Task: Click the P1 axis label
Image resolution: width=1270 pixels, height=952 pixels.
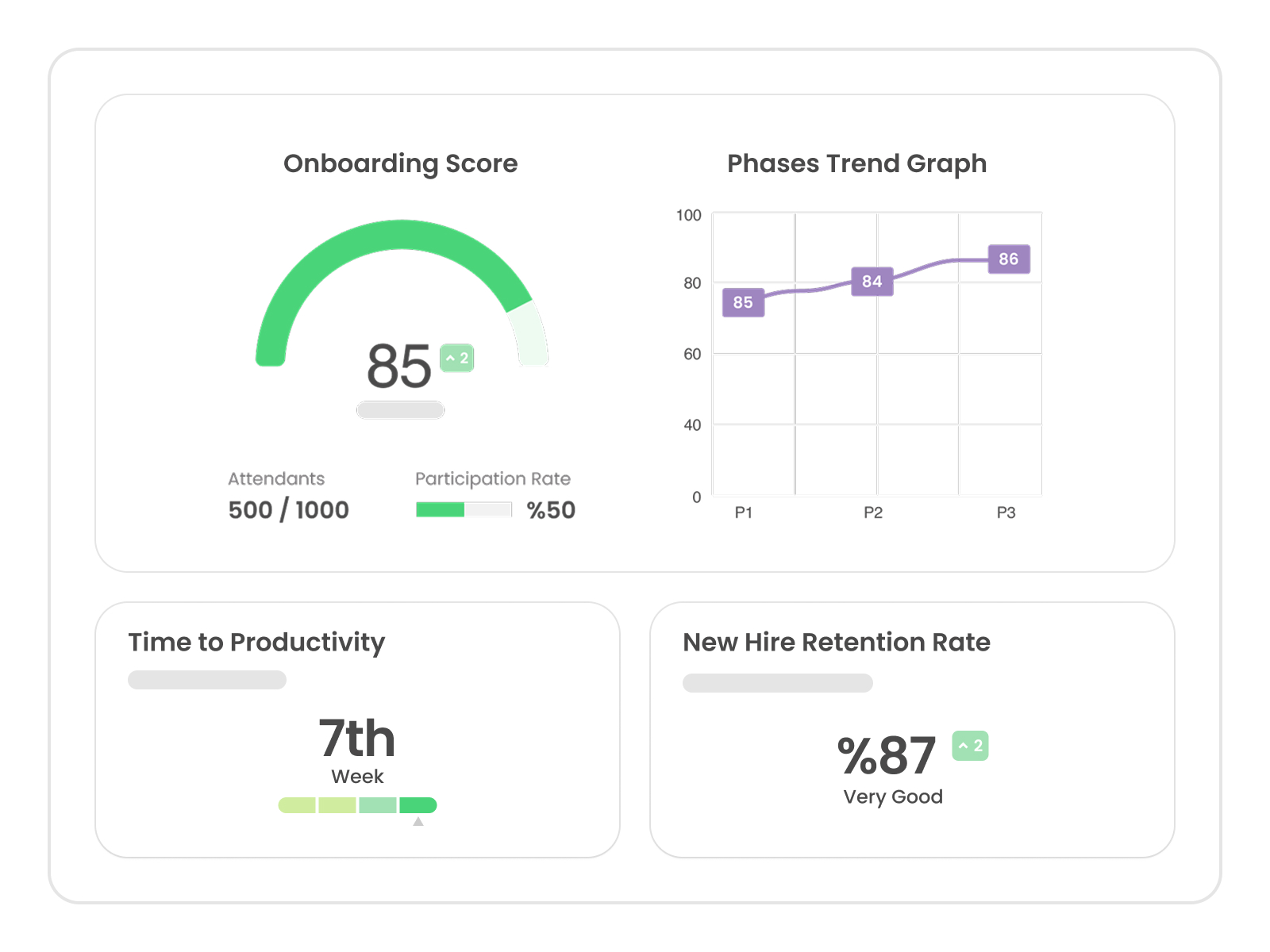Action: pos(744,512)
